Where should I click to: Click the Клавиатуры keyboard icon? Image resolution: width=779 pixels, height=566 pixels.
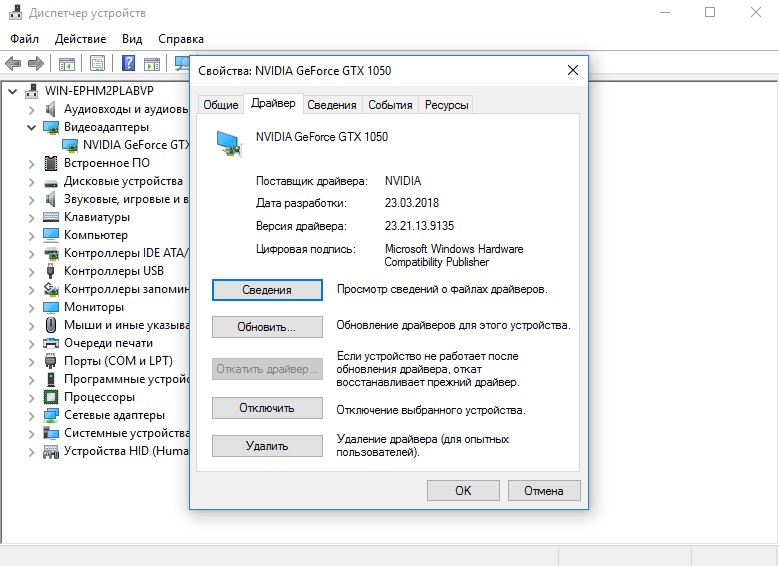51,217
